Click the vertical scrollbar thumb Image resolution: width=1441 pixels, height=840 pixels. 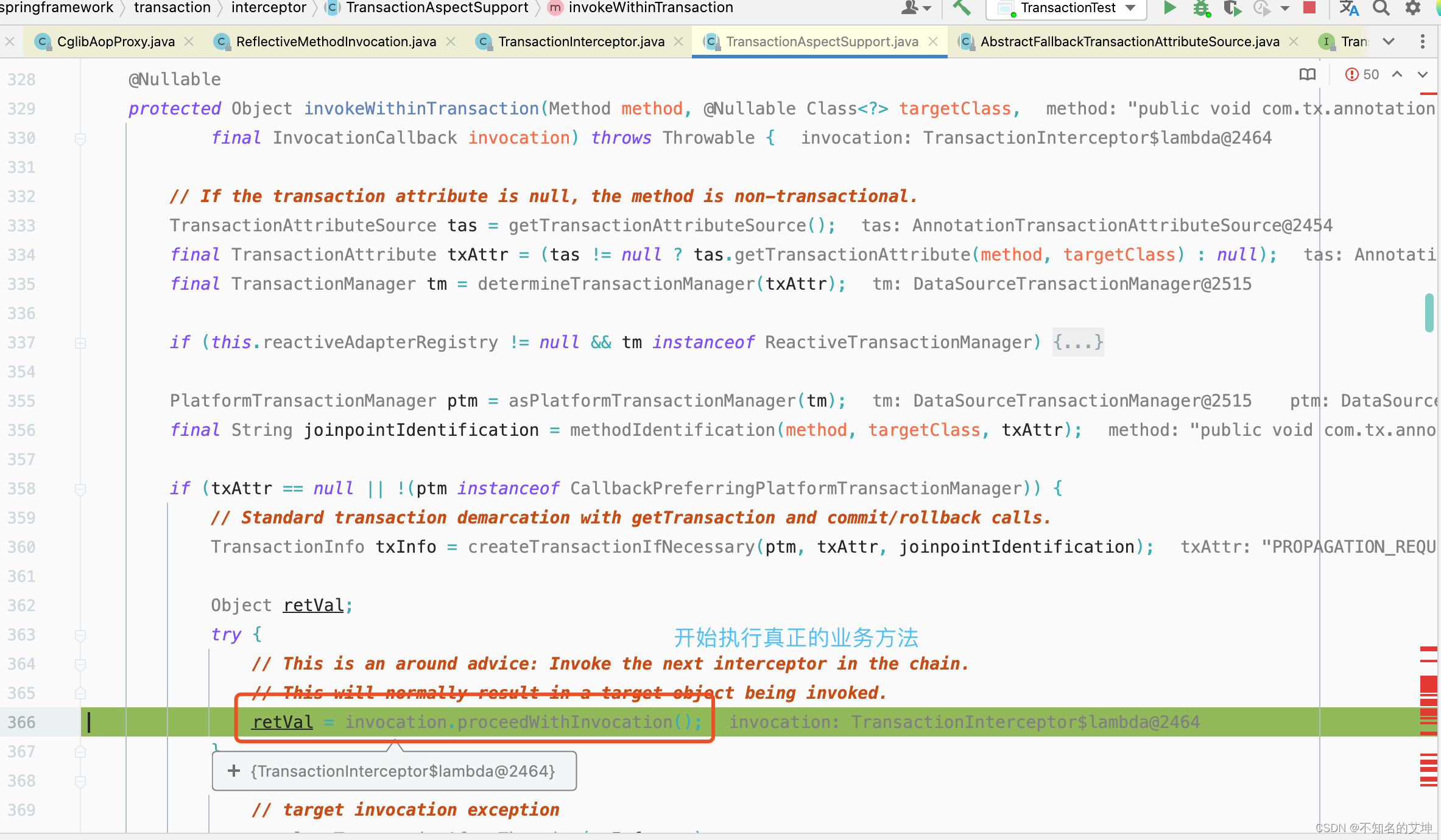(x=1429, y=312)
